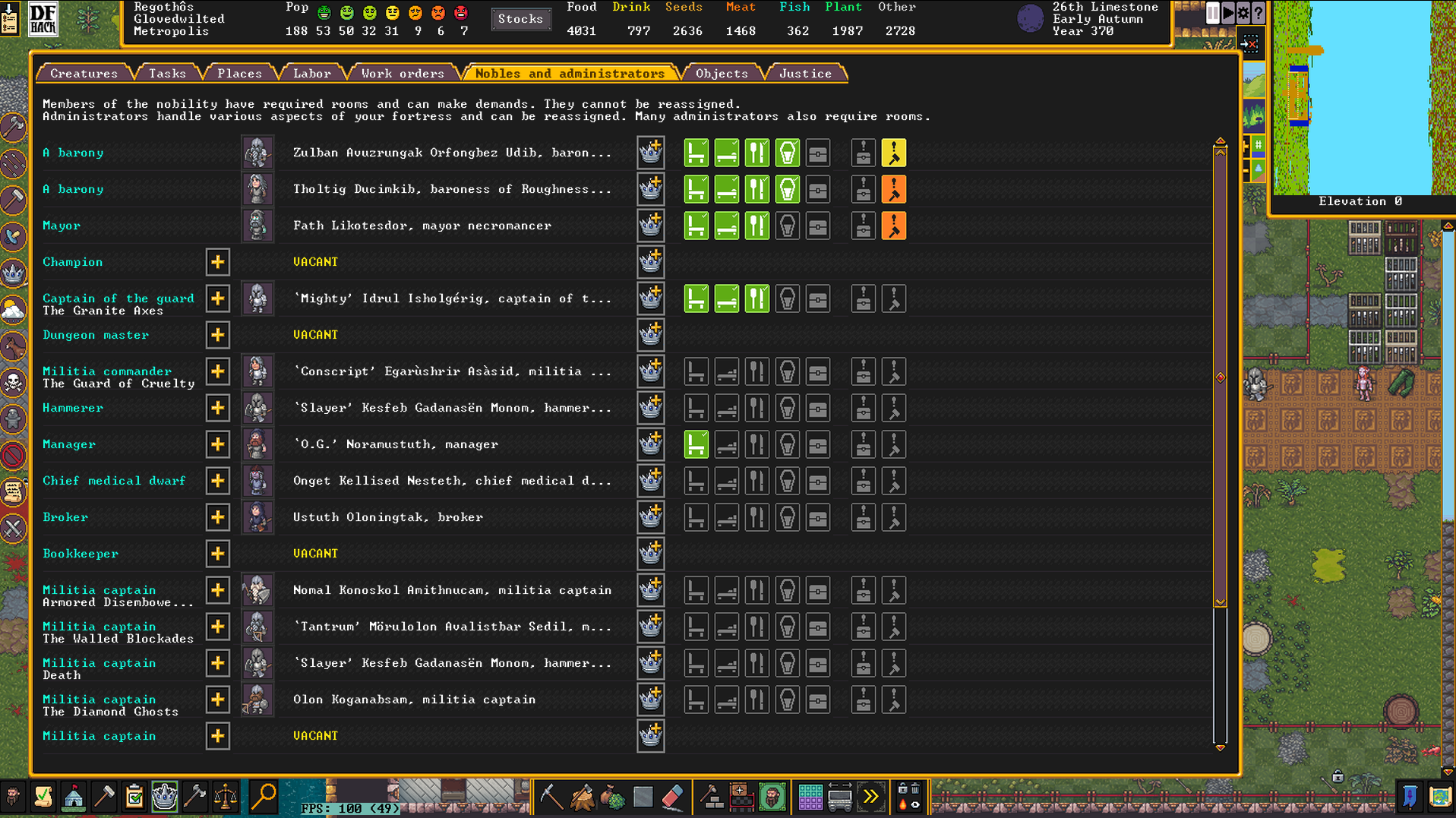
Task: Toggle Broker's office requirement icon
Action: coord(696,517)
